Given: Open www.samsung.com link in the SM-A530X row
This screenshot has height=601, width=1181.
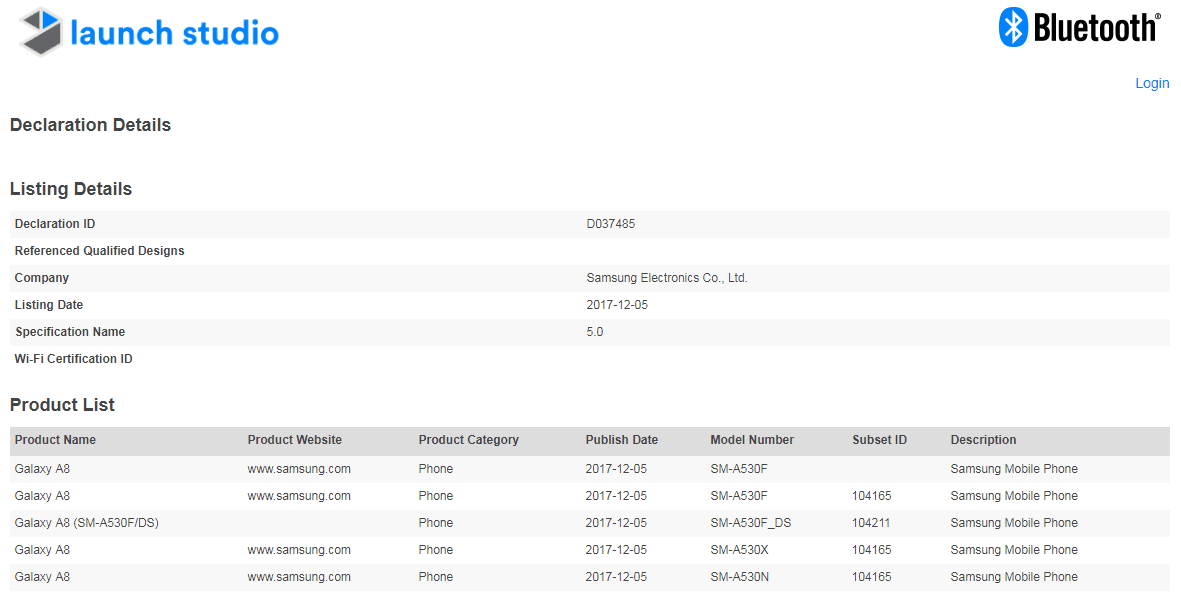Looking at the screenshot, I should 299,550.
